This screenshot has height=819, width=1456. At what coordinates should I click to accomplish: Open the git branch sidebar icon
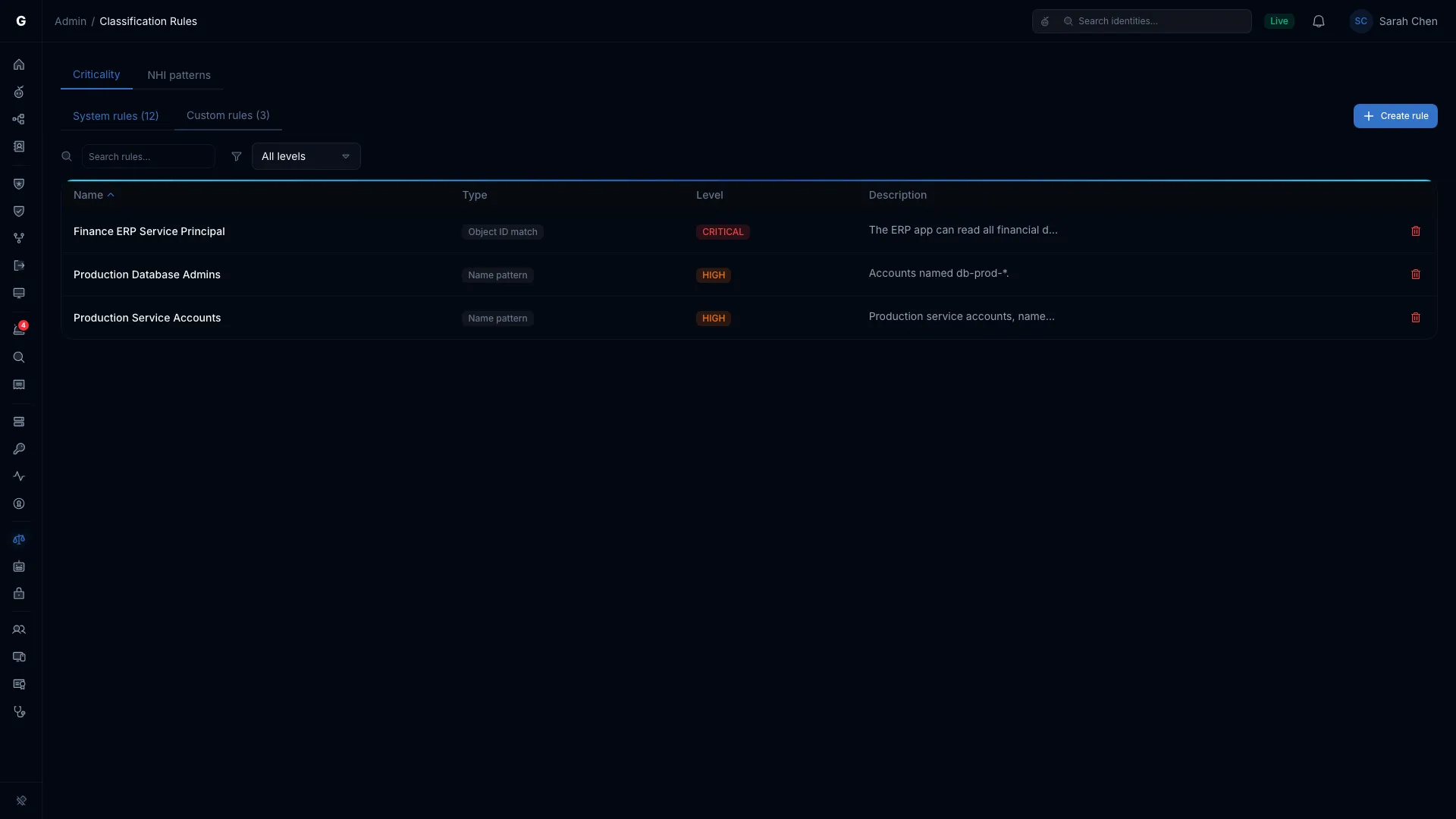(x=19, y=238)
